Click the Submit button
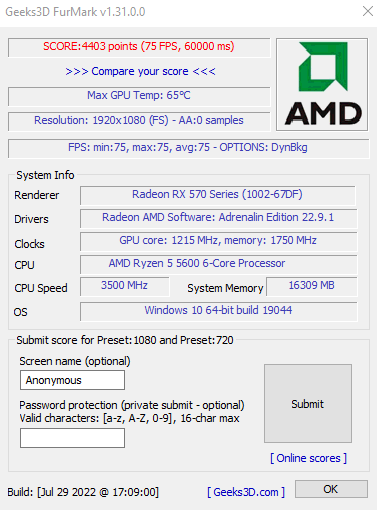The image size is (377, 510). [308, 404]
